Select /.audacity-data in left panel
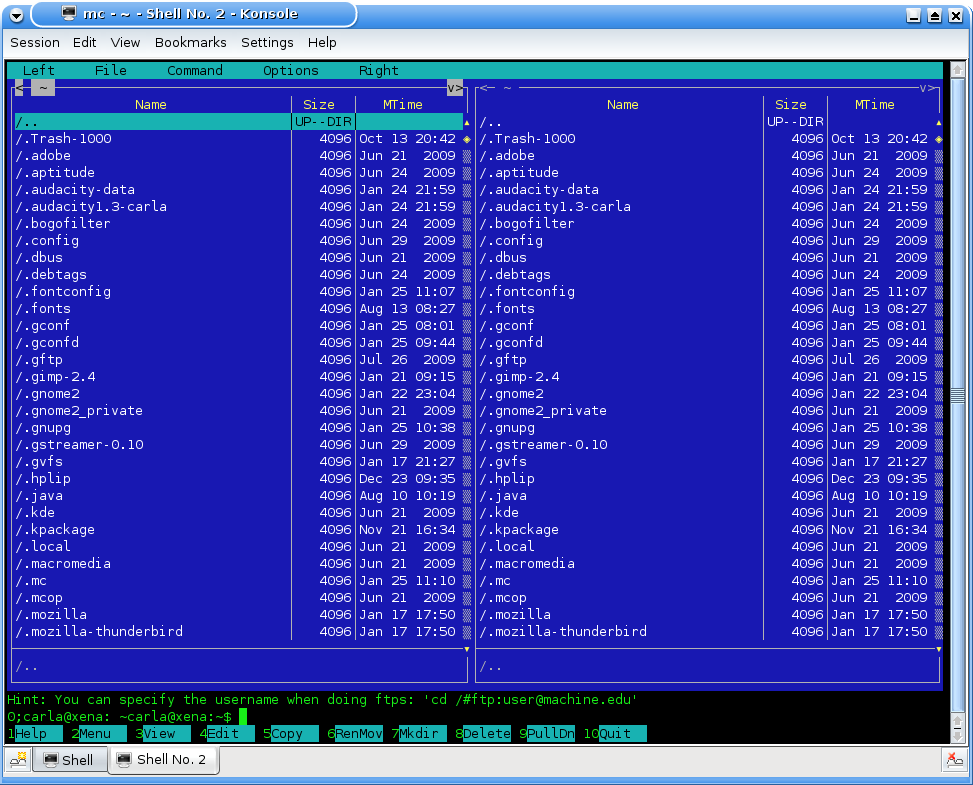Screen dimensions: 973x785 [x=239, y=189]
